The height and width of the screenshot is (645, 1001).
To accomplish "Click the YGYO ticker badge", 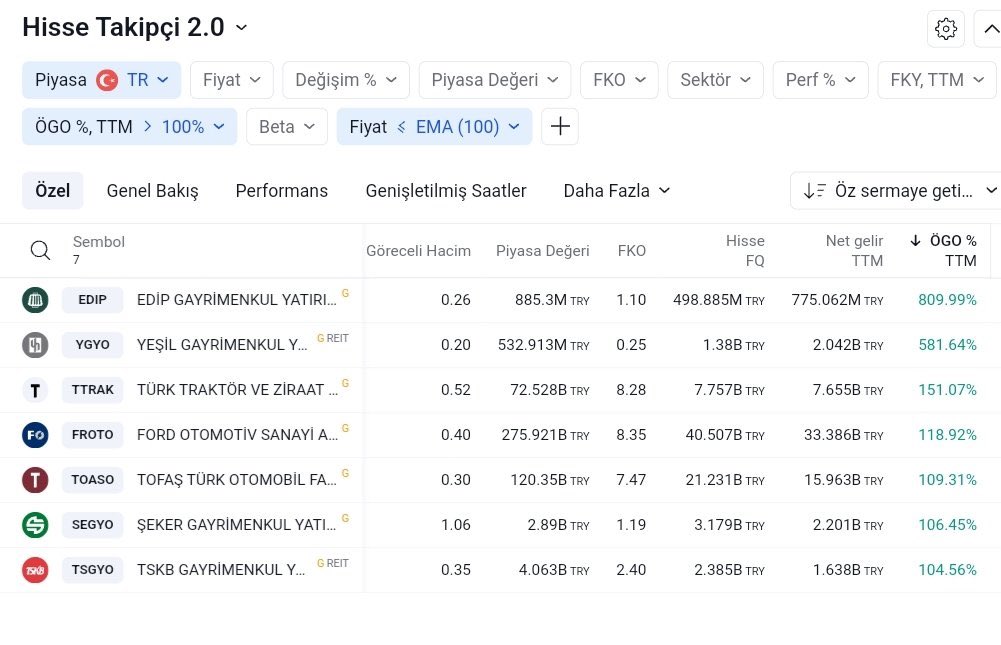I will 93,345.
